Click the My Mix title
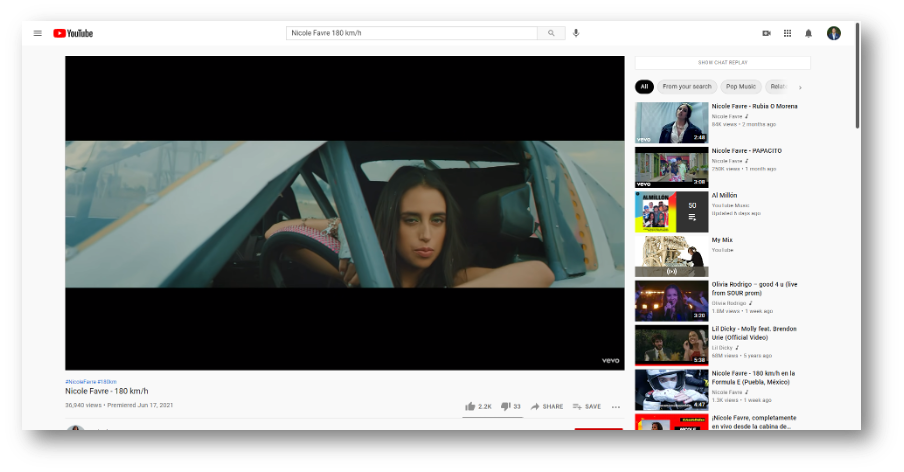The image size is (904, 472). coord(722,240)
